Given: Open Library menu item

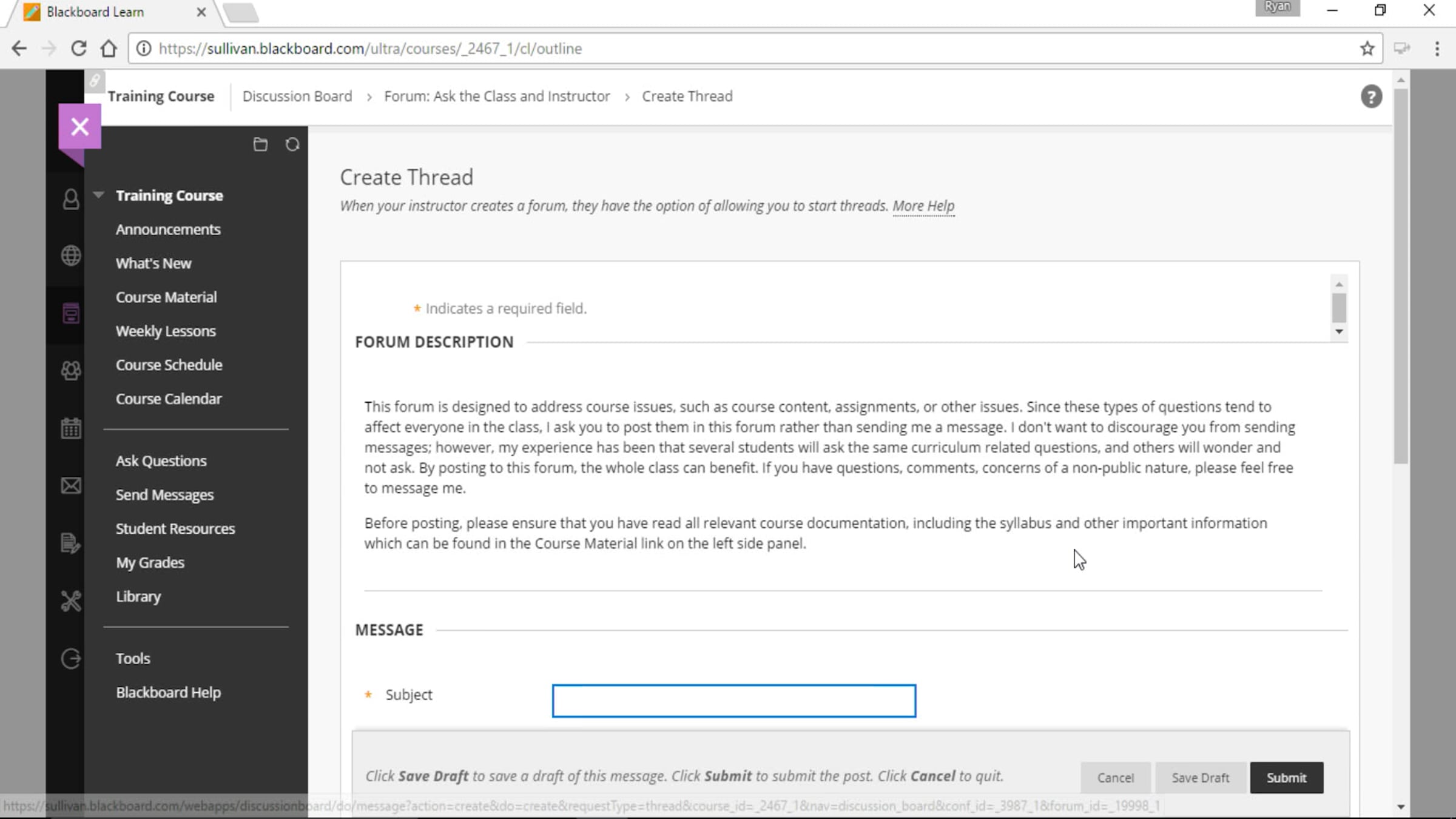Looking at the screenshot, I should (138, 597).
